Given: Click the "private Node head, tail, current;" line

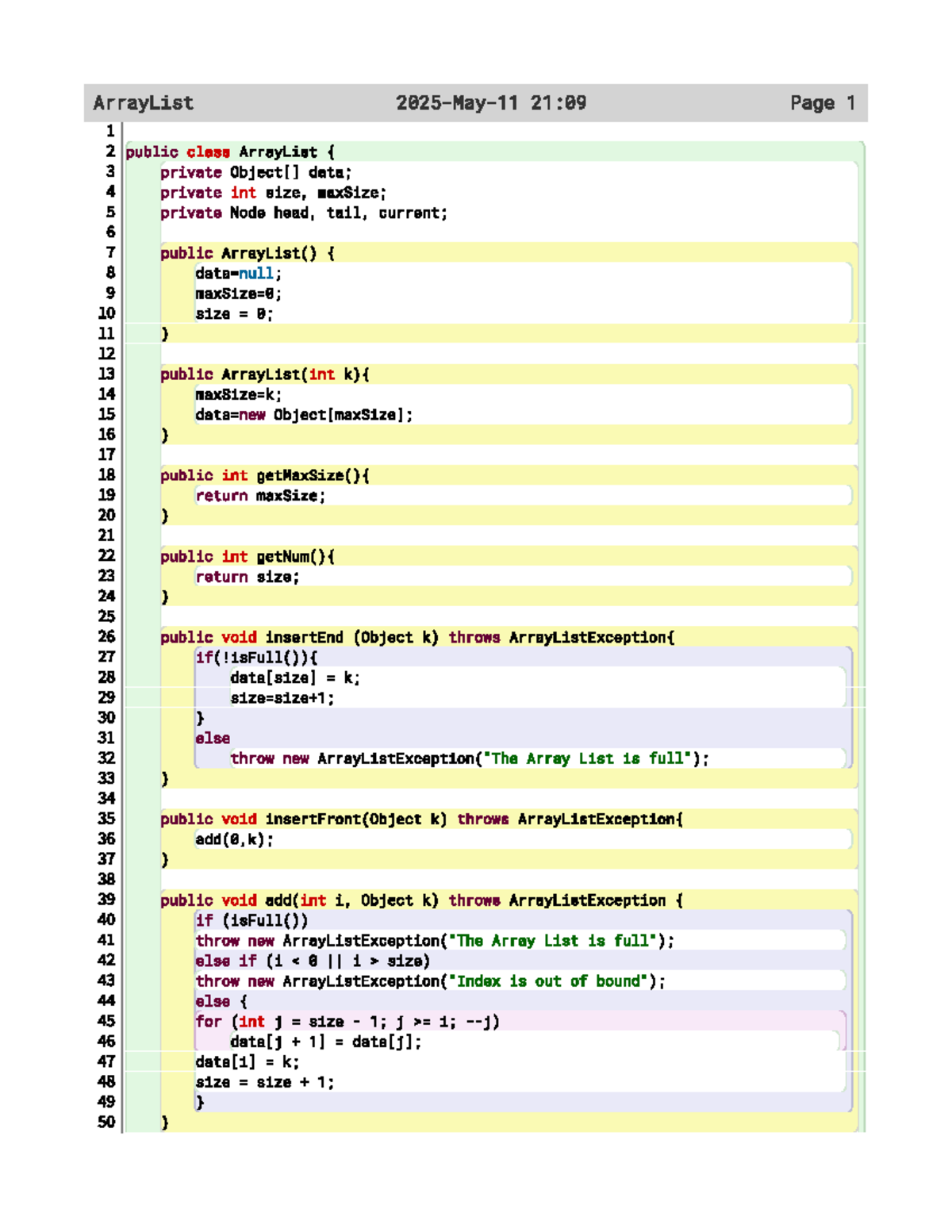Looking at the screenshot, I should click(x=303, y=213).
